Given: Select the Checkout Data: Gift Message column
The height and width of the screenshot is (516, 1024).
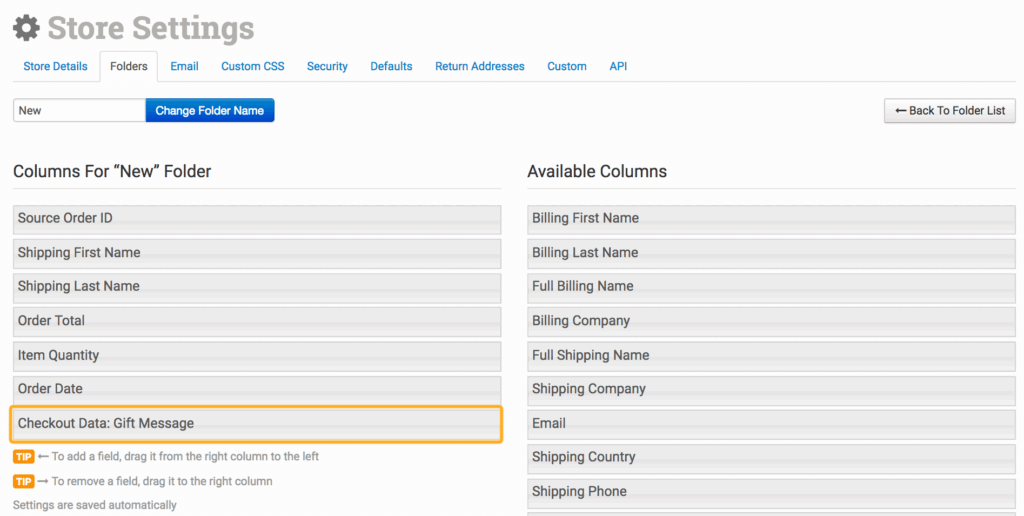Looking at the screenshot, I should point(257,424).
